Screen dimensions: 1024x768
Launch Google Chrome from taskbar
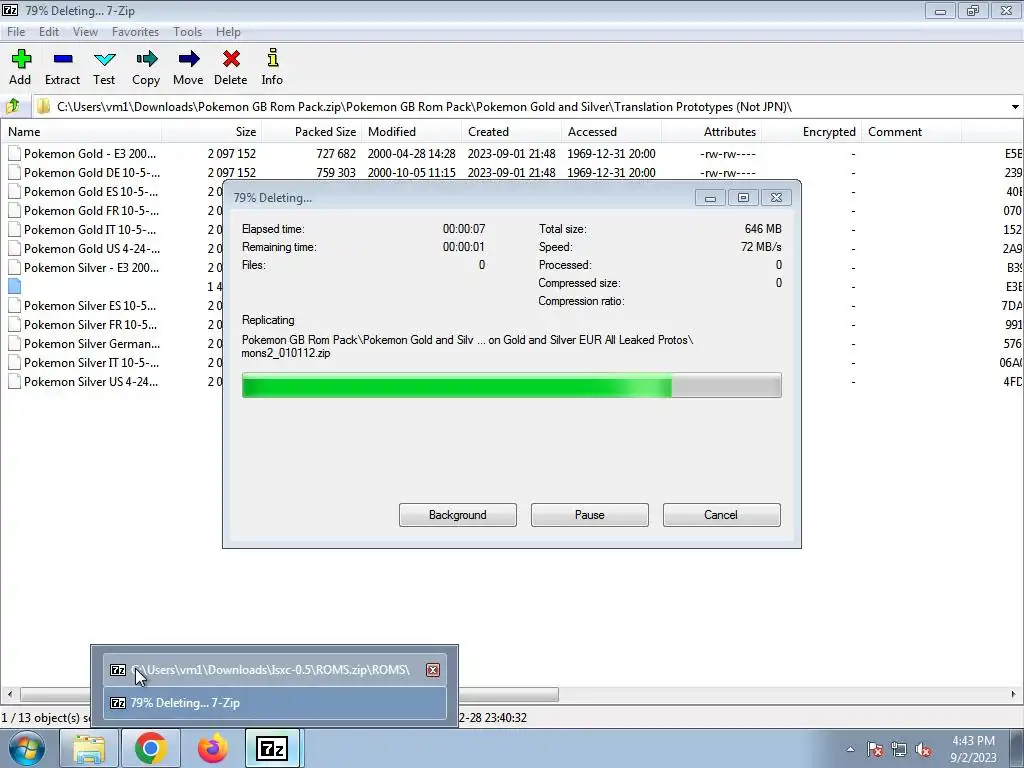pos(151,748)
